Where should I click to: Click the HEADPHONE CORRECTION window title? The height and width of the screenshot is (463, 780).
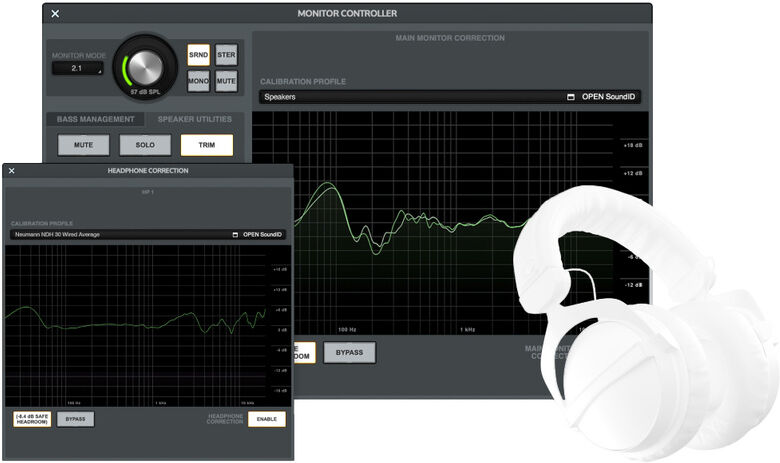(148, 171)
